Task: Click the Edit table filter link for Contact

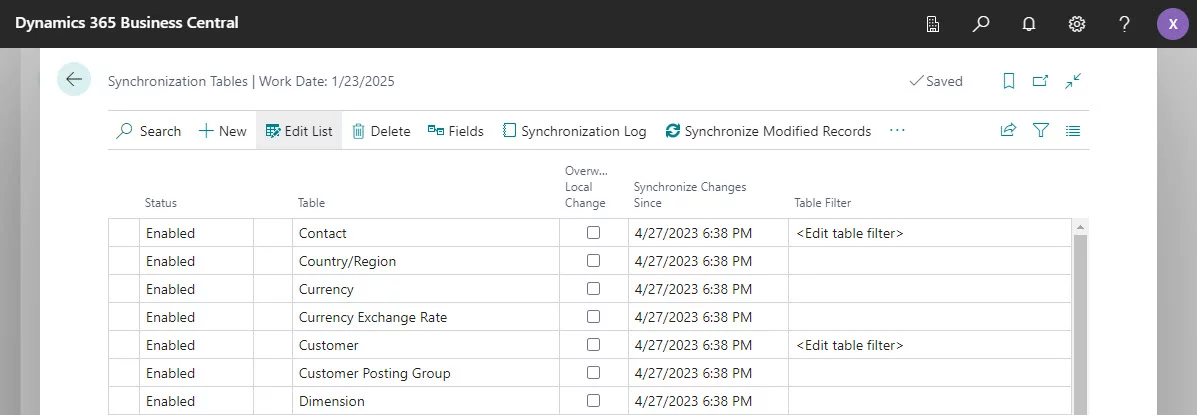Action: coord(849,233)
